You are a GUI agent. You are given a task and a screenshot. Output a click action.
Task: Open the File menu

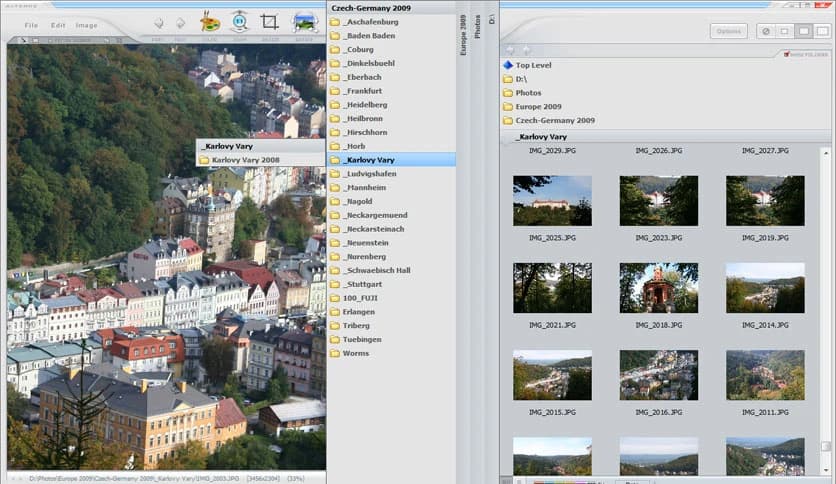click(x=31, y=25)
